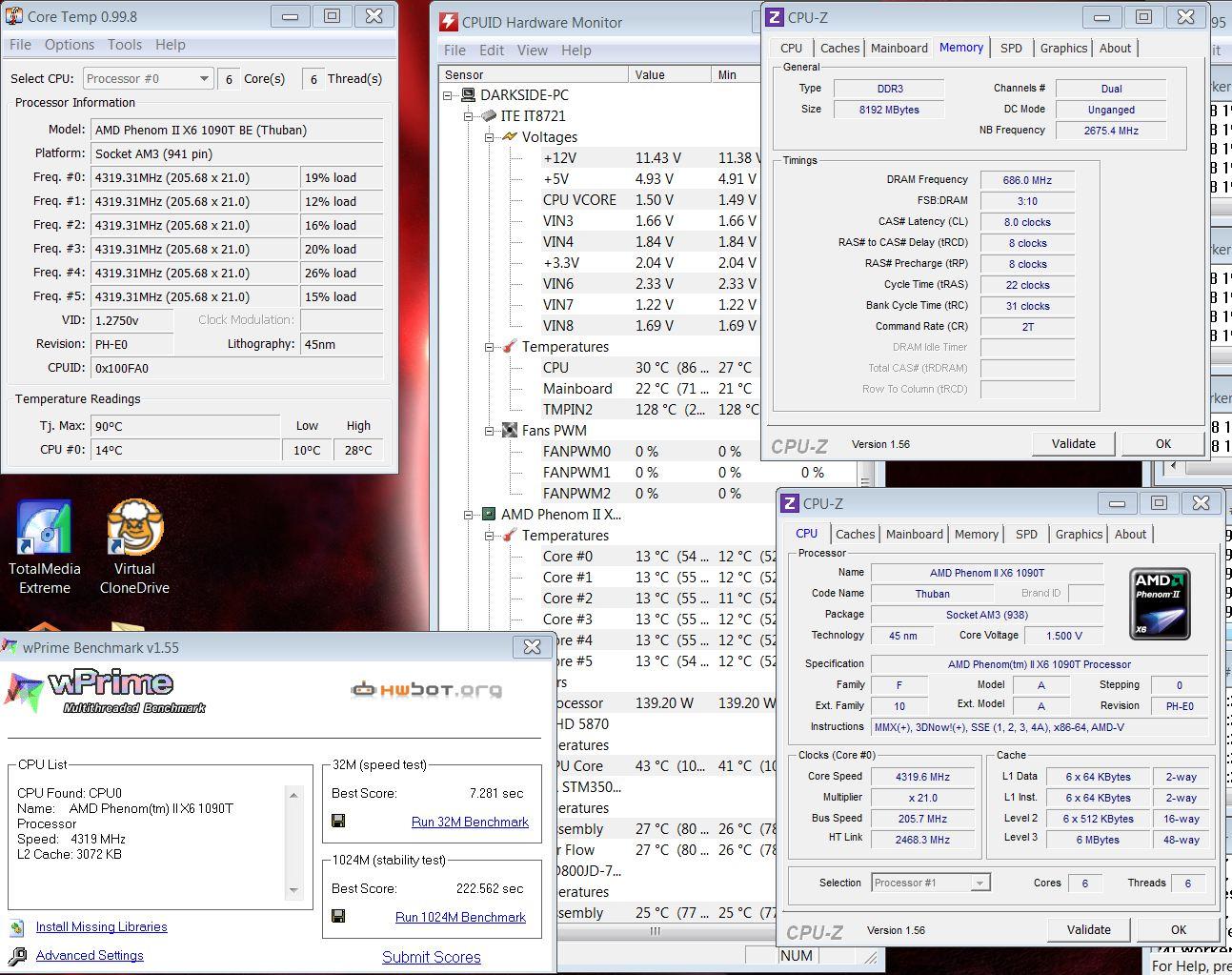1232x975 pixels.
Task: Collapse the Phenom core Temperatures branch
Action: tap(490, 536)
